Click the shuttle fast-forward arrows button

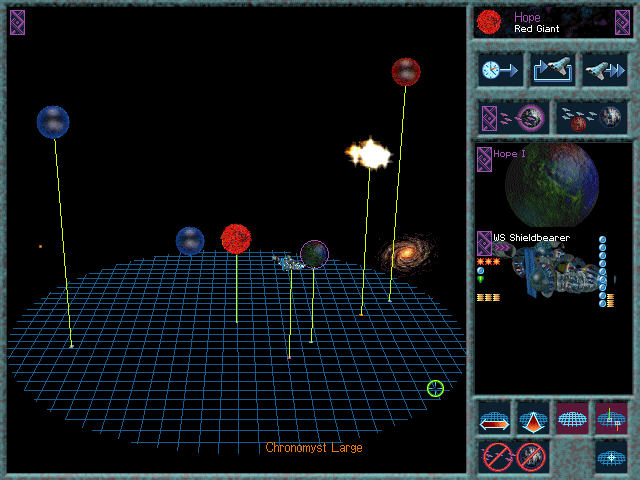point(604,70)
